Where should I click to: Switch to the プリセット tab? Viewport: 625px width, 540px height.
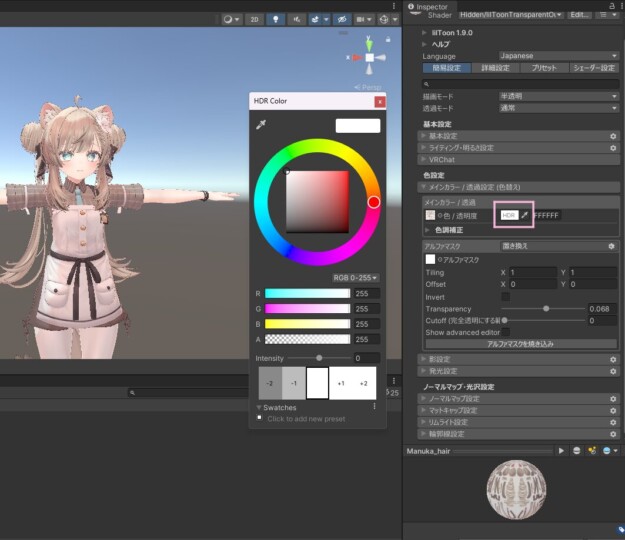544,68
